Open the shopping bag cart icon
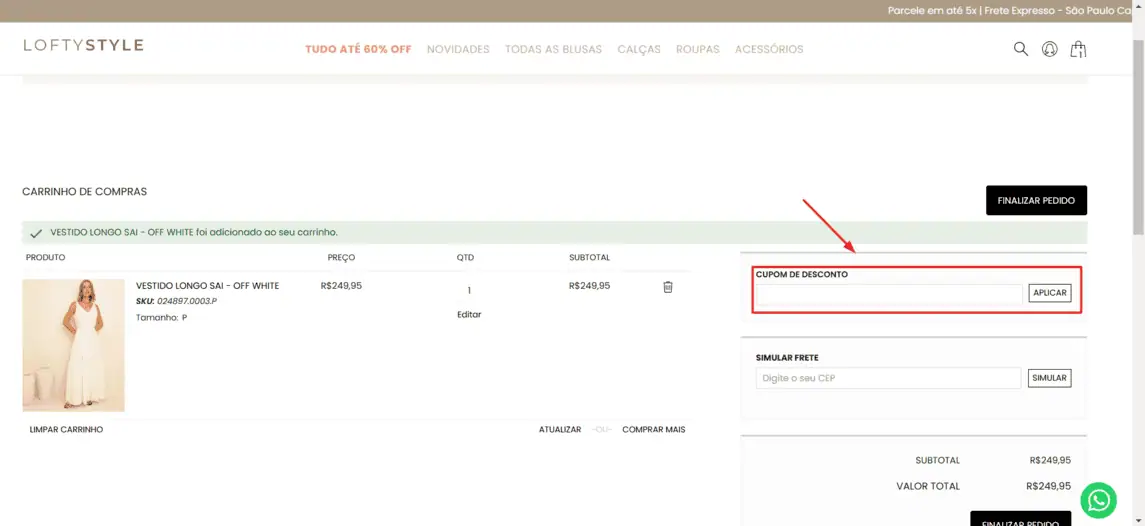Viewport: 1145px width, 526px height. coord(1078,48)
